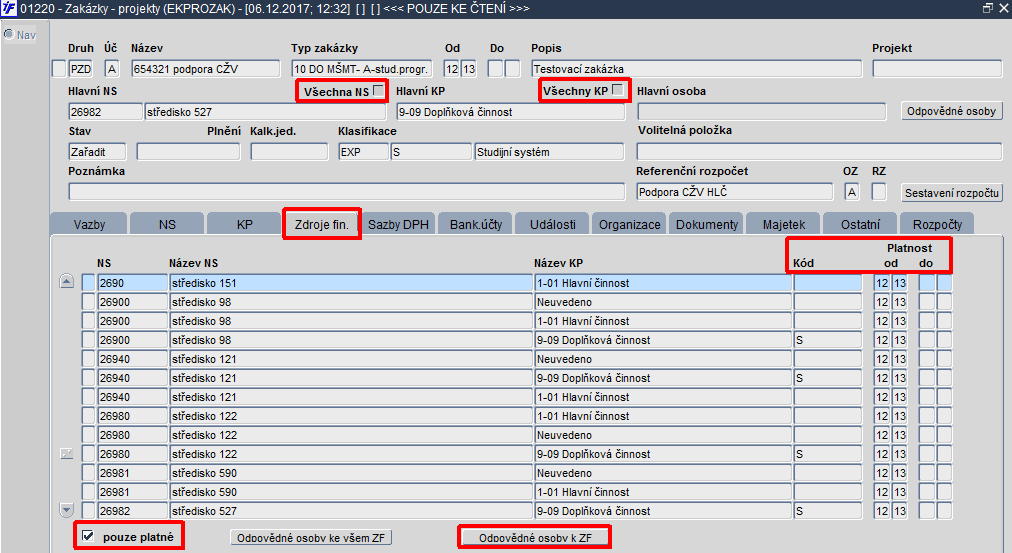Select the cell středisko 151
This screenshot has height=553, width=1012.
click(x=350, y=283)
